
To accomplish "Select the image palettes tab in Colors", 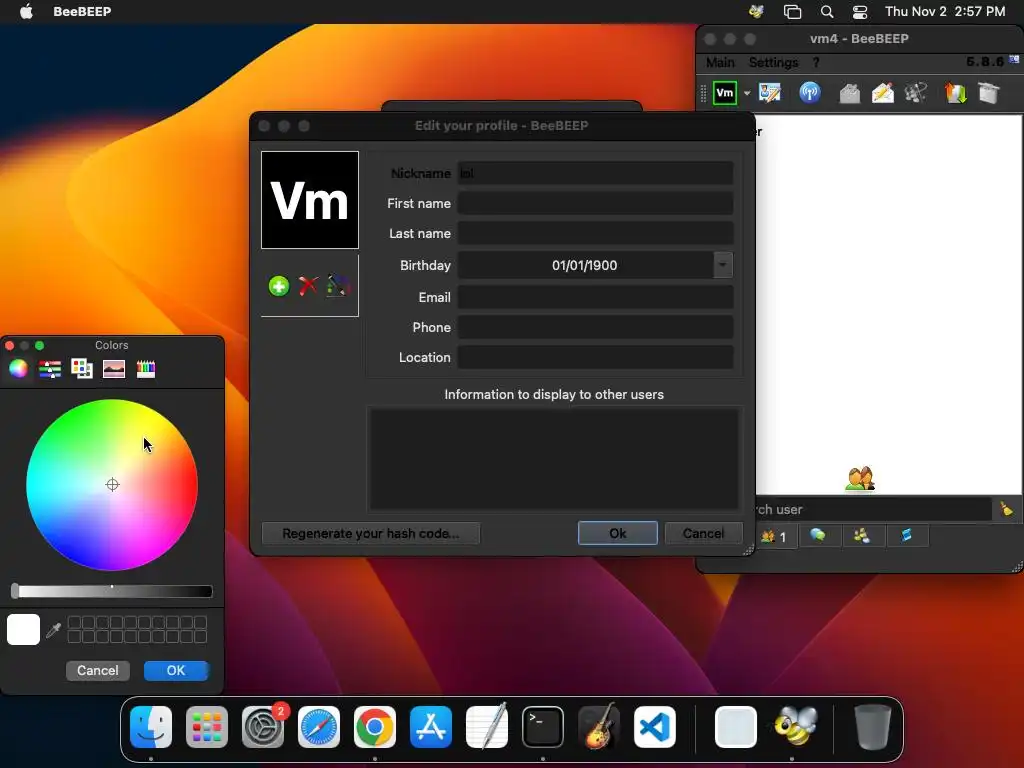I will 114,369.
